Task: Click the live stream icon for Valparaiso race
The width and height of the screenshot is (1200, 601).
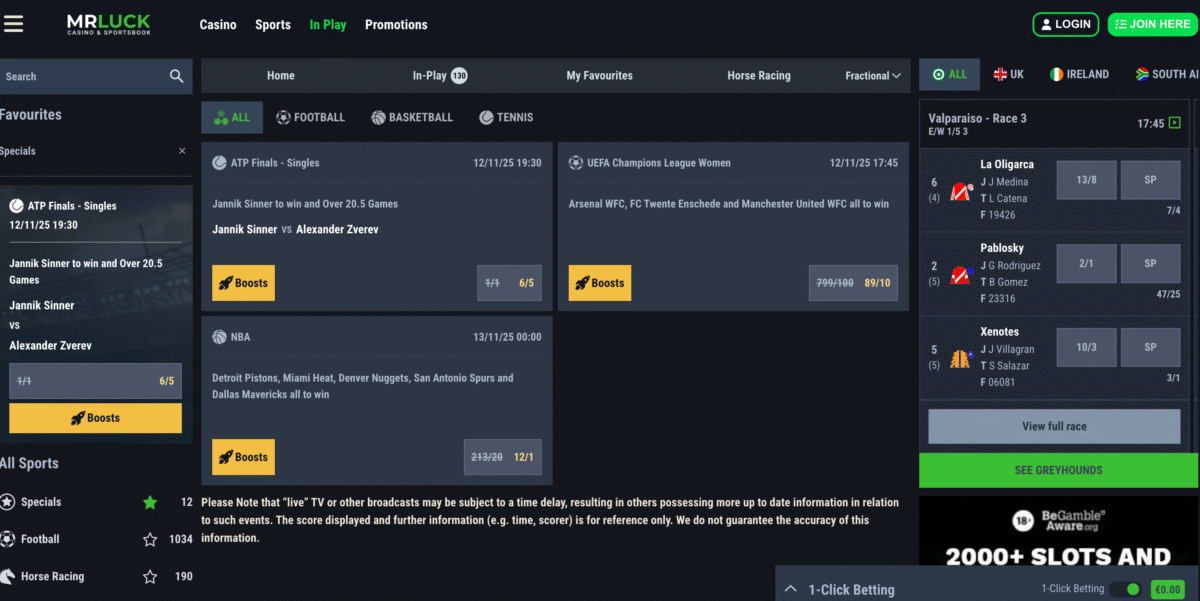Action: 1175,123
